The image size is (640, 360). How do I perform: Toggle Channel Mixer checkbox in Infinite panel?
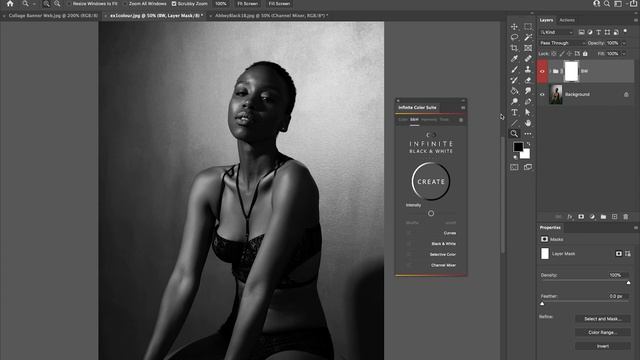(409, 265)
